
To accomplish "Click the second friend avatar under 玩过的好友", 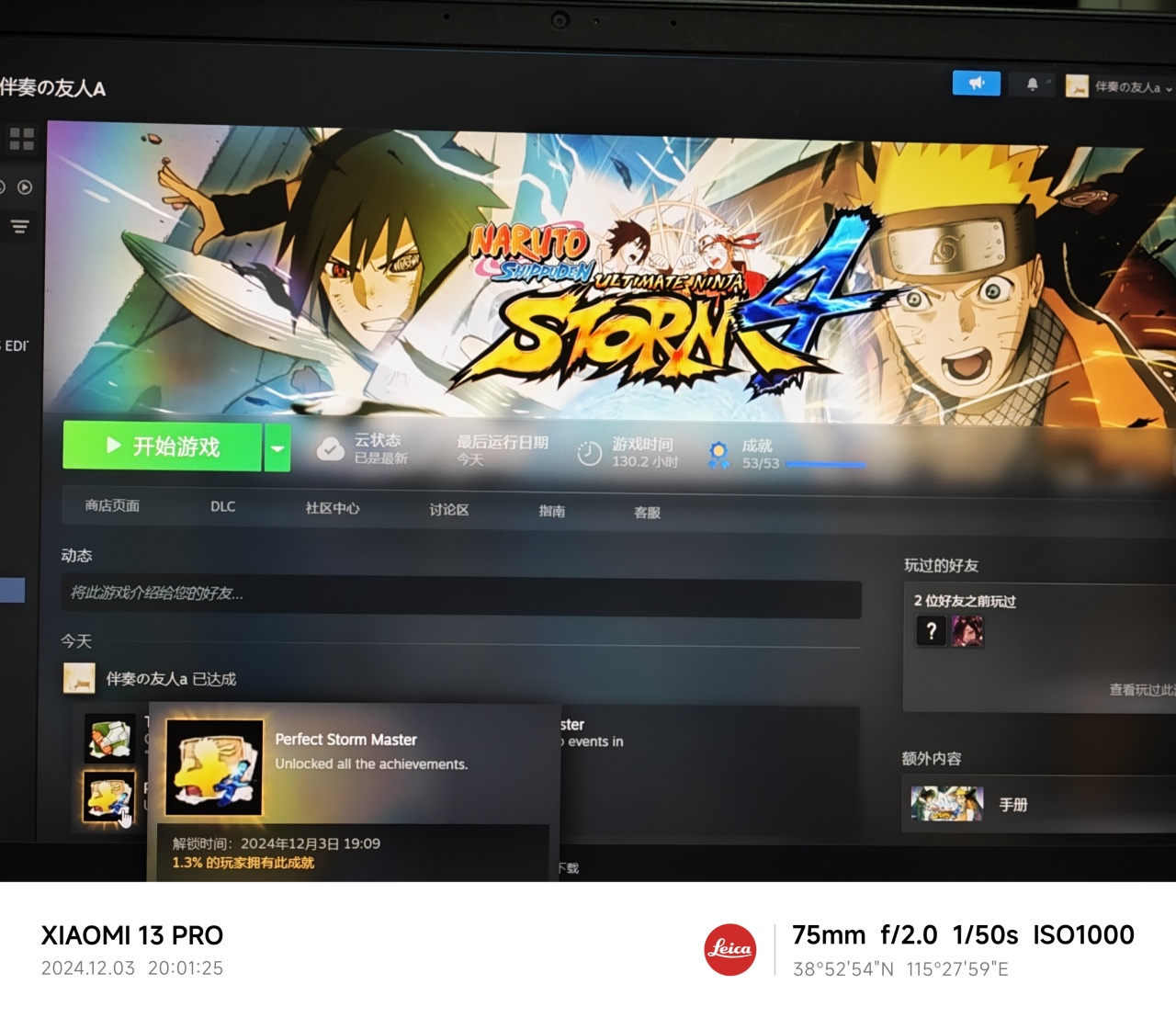I will pyautogui.click(x=967, y=631).
